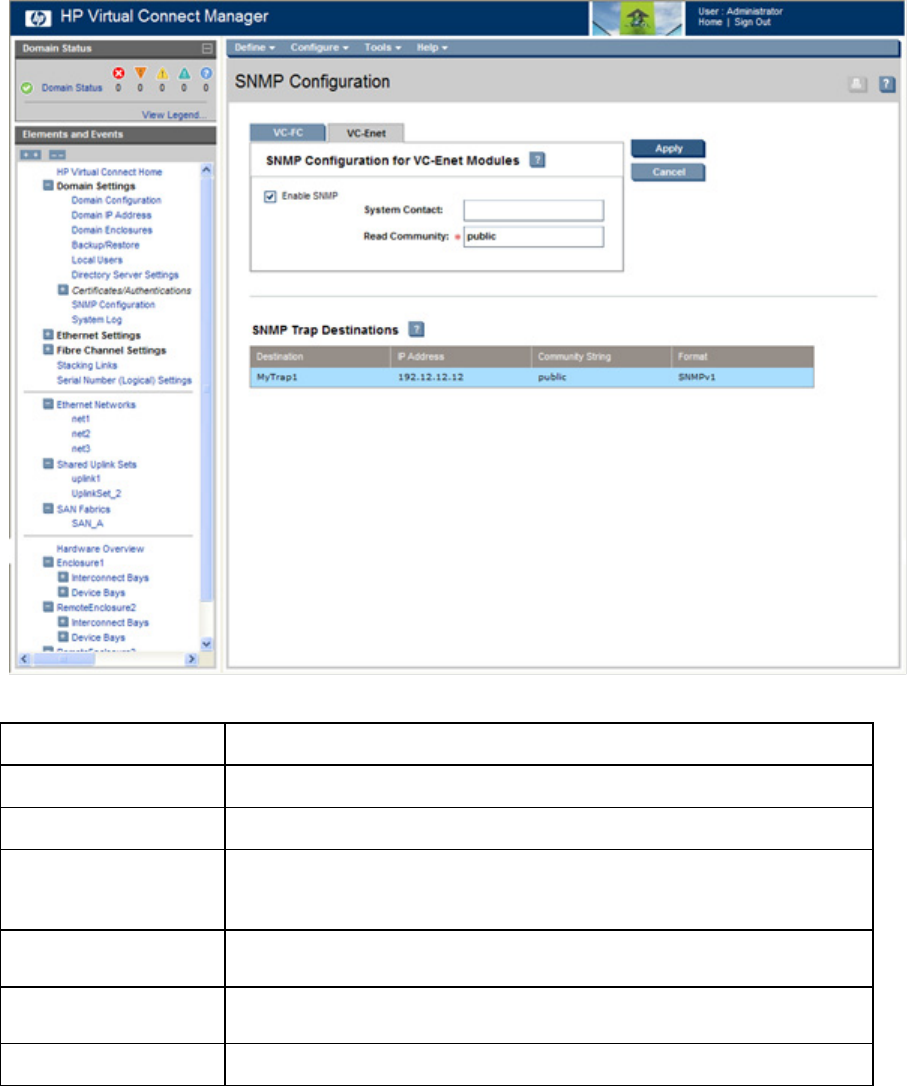Select UplinkSet_2 under Shared Uplink Sets
Viewport: 908px width, 1086px height.
96,494
